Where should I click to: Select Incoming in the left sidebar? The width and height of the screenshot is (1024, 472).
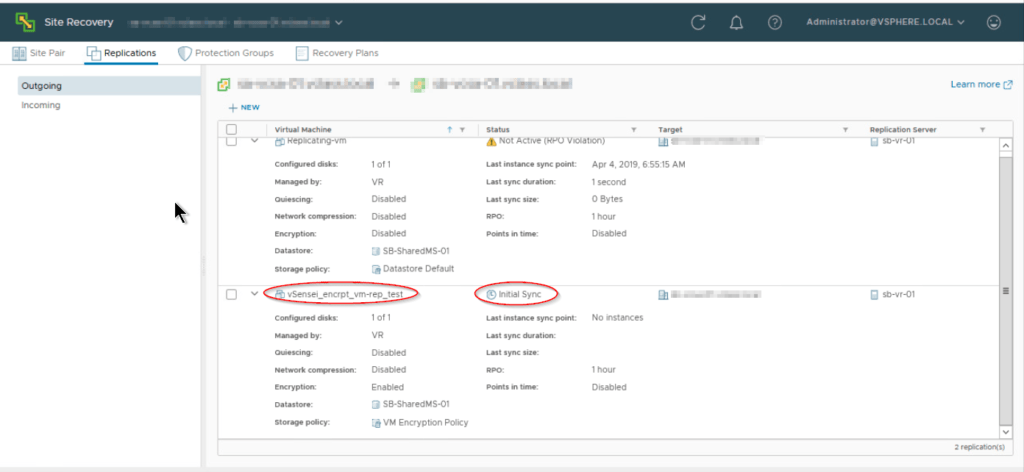[x=41, y=105]
